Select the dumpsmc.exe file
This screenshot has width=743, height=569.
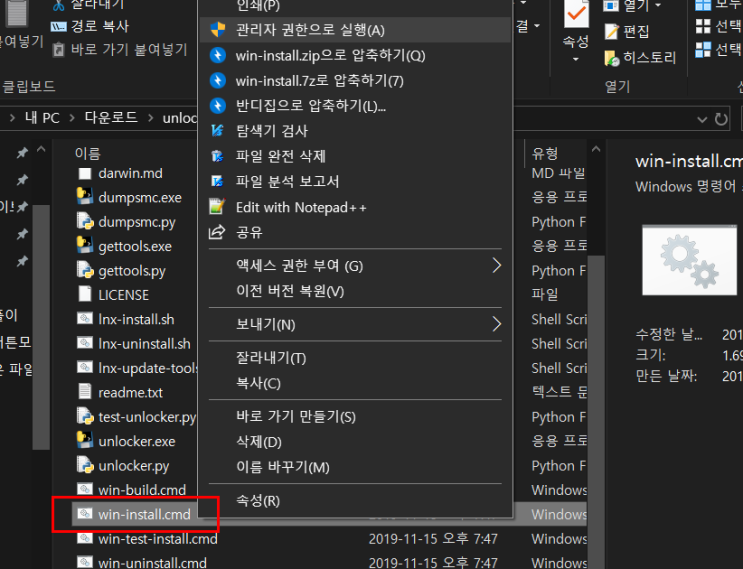point(140,198)
